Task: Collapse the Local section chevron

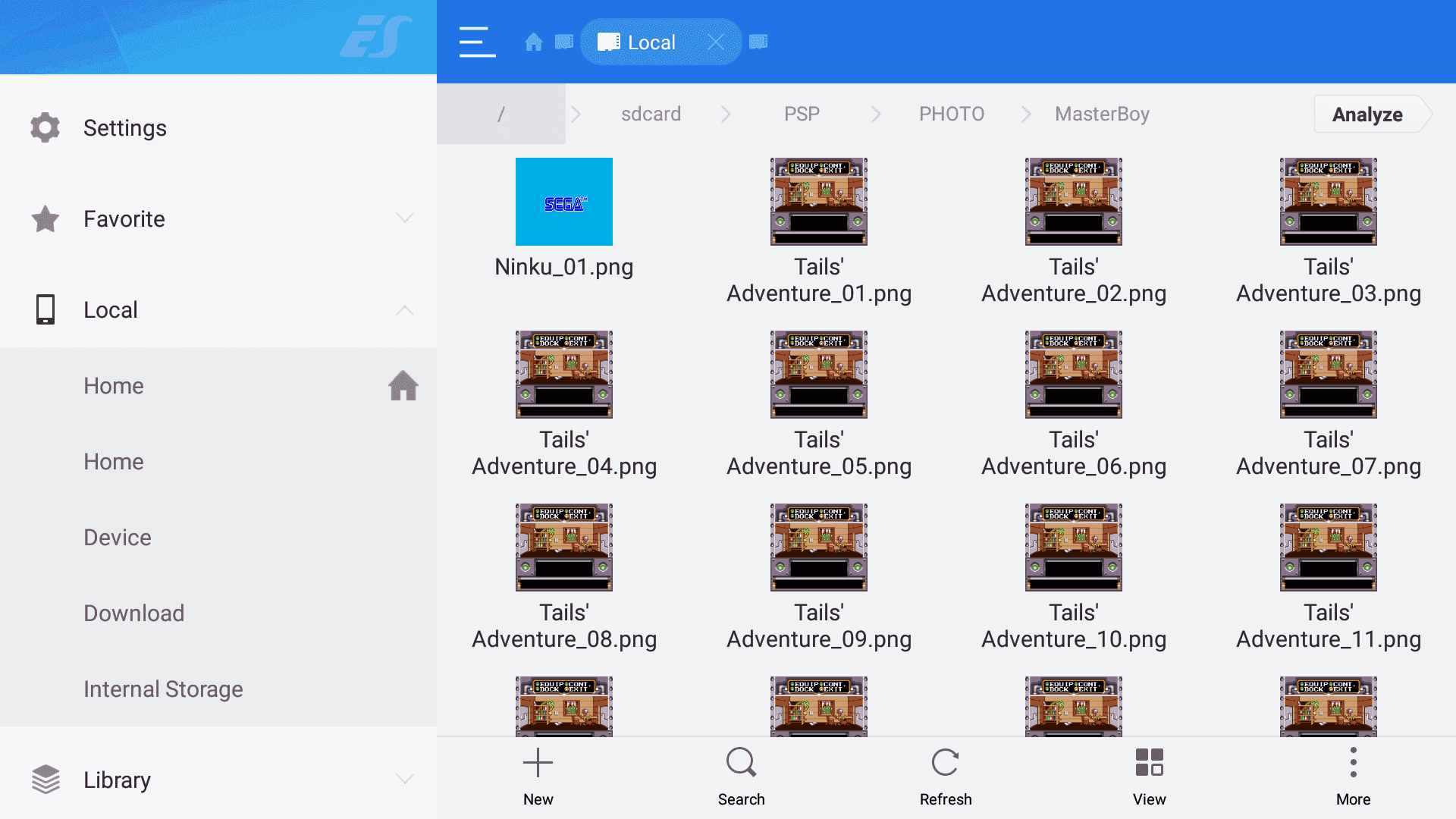Action: 405,309
